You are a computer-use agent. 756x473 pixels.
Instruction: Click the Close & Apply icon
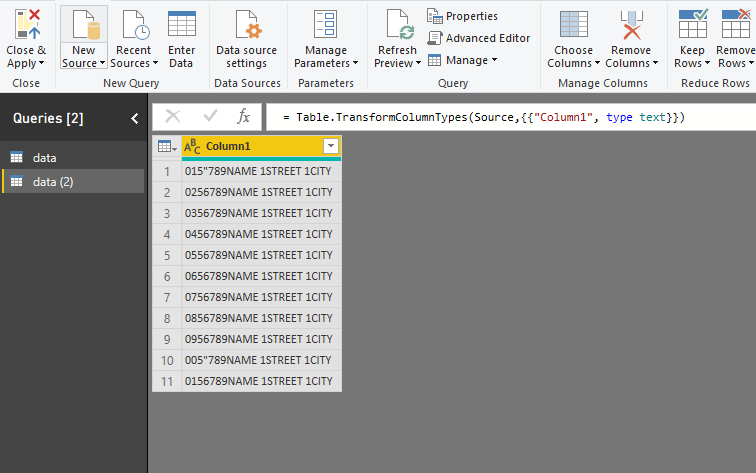click(x=27, y=24)
